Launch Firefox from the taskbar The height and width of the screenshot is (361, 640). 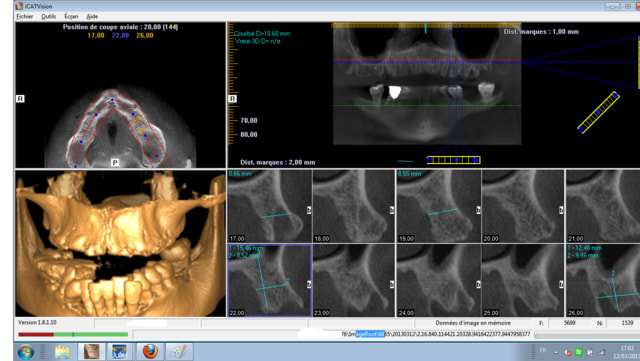point(150,352)
